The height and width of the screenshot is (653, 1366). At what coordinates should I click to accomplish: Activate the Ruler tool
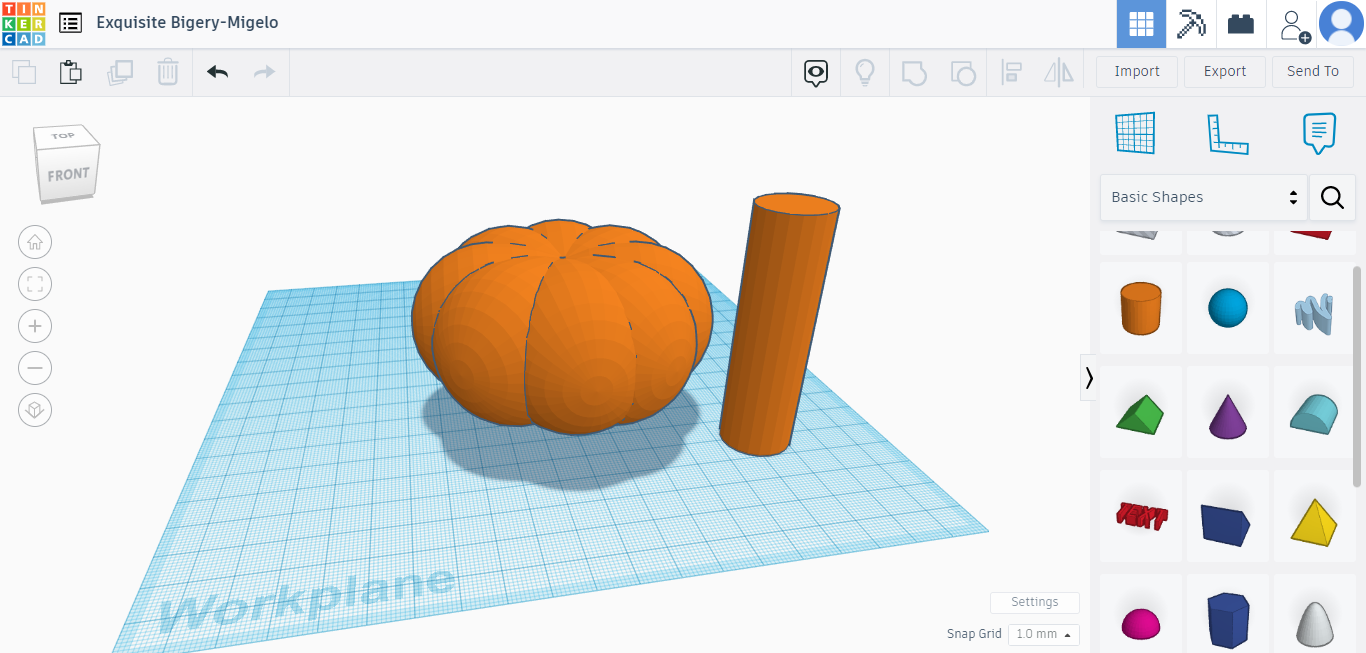point(1228,132)
